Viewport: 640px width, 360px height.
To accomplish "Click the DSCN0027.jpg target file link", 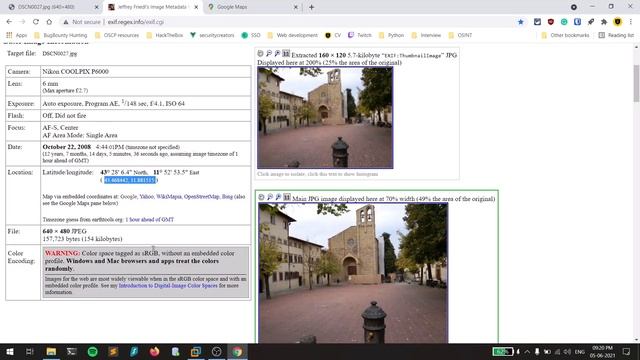I will point(60,53).
